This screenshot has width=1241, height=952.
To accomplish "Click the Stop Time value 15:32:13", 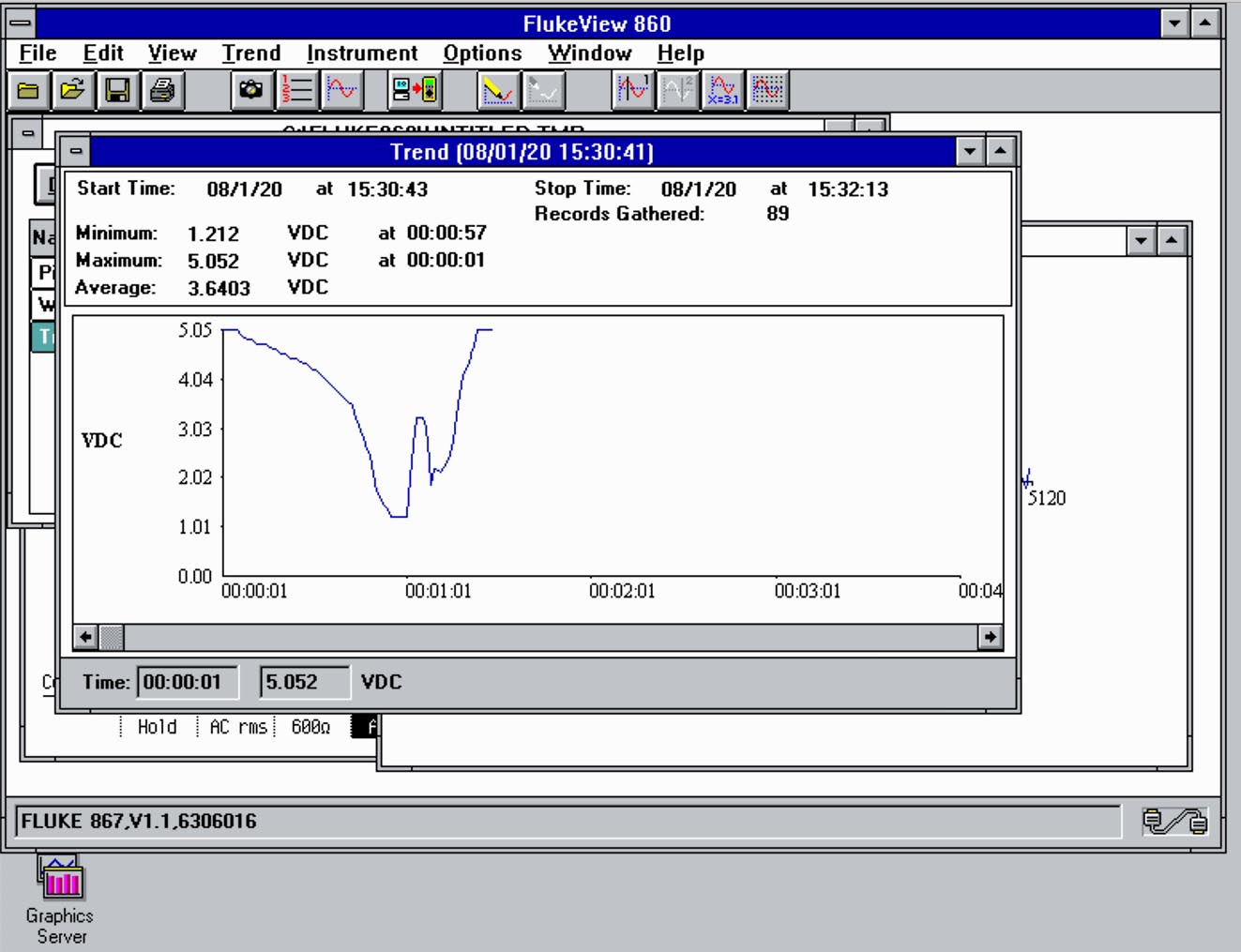I will pos(848,189).
